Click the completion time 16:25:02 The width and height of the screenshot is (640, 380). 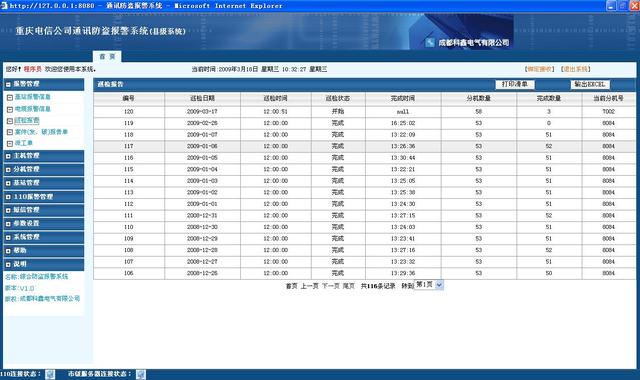point(403,123)
